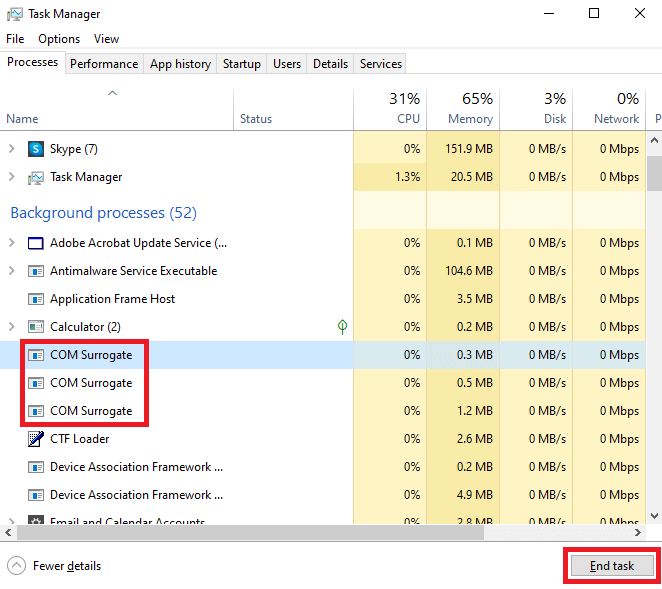Click icon of COM Surrogate using 0.3 MB
This screenshot has height=589, width=662.
[x=35, y=355]
